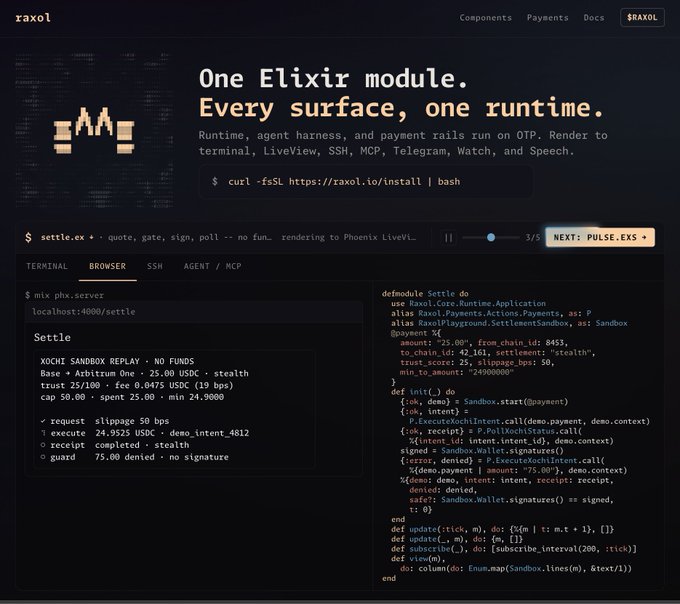Click the dollar sign icon beside settle.ex
This screenshot has width=680, height=604.
click(x=28, y=237)
